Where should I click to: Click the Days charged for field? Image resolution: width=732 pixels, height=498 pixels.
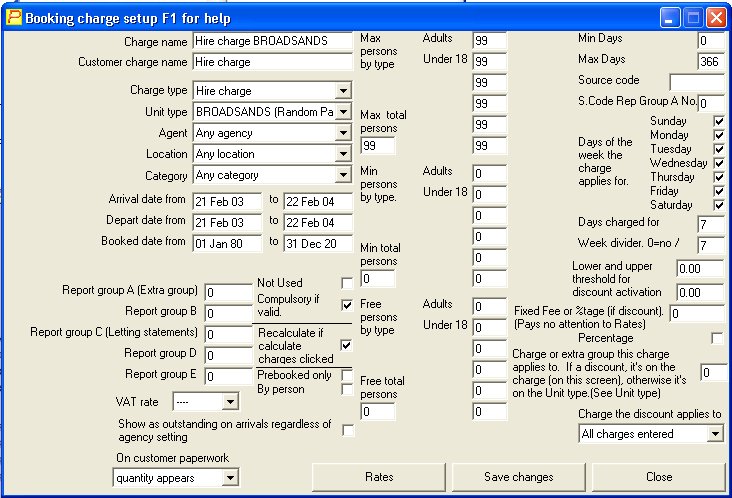711,224
